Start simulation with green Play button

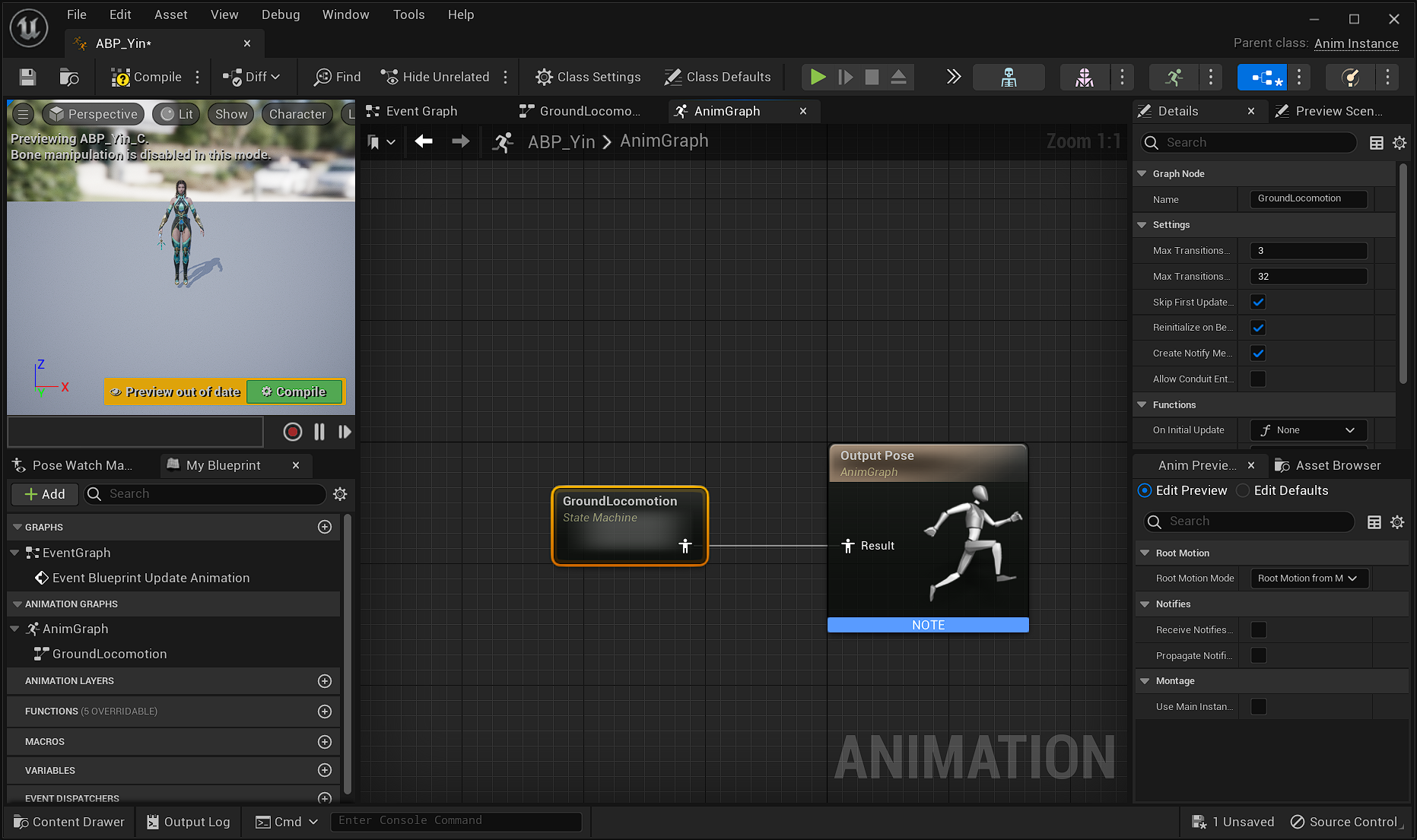[x=818, y=77]
